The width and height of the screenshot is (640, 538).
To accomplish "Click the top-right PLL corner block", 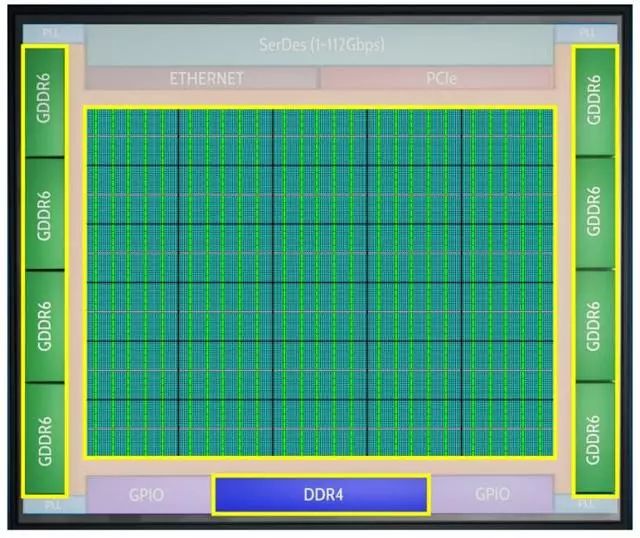I will pyautogui.click(x=597, y=32).
